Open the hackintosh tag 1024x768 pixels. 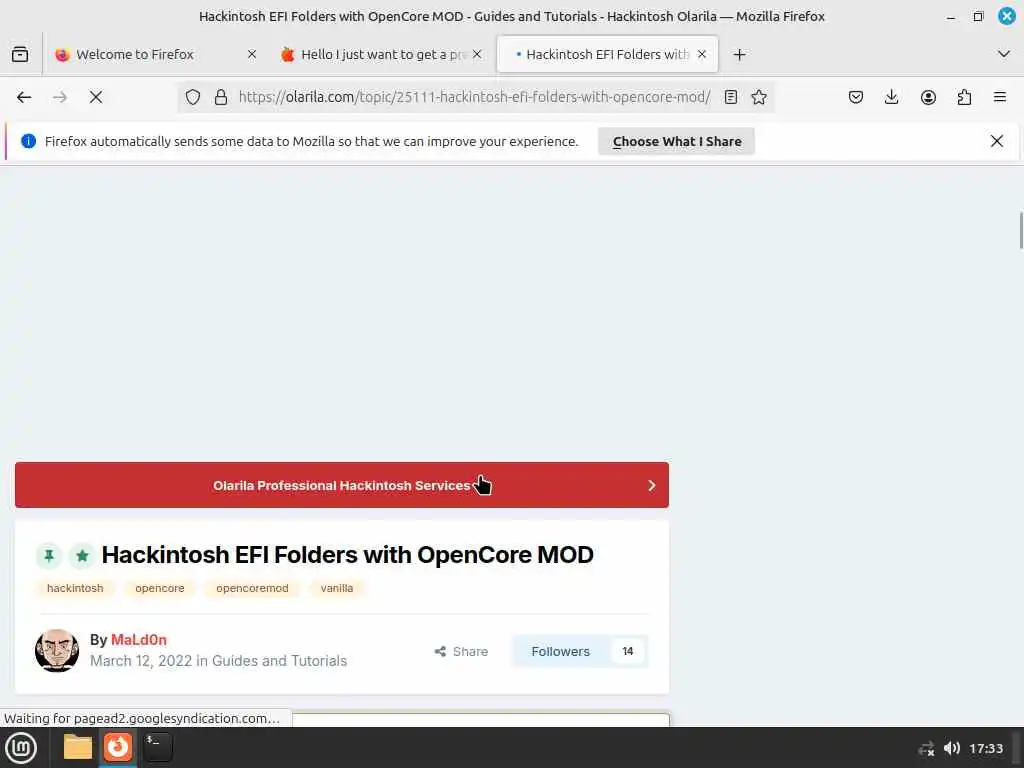75,588
